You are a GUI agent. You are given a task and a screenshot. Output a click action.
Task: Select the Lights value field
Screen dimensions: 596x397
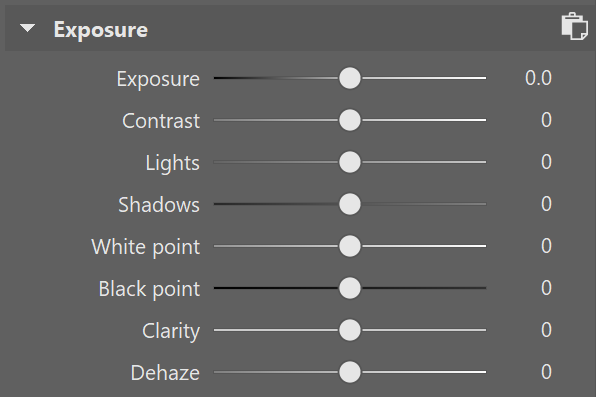(x=546, y=162)
